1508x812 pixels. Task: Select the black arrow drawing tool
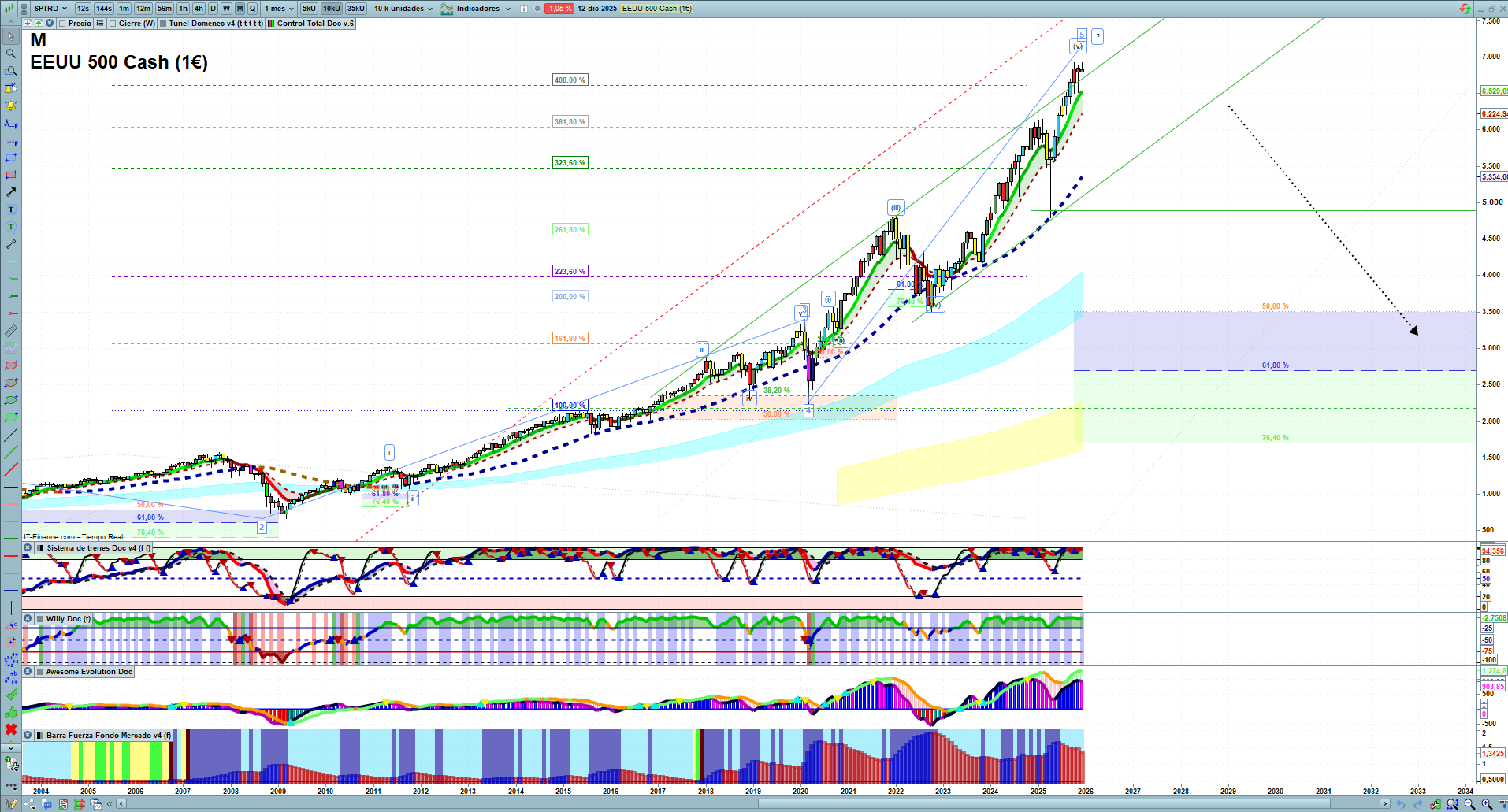tap(11, 192)
